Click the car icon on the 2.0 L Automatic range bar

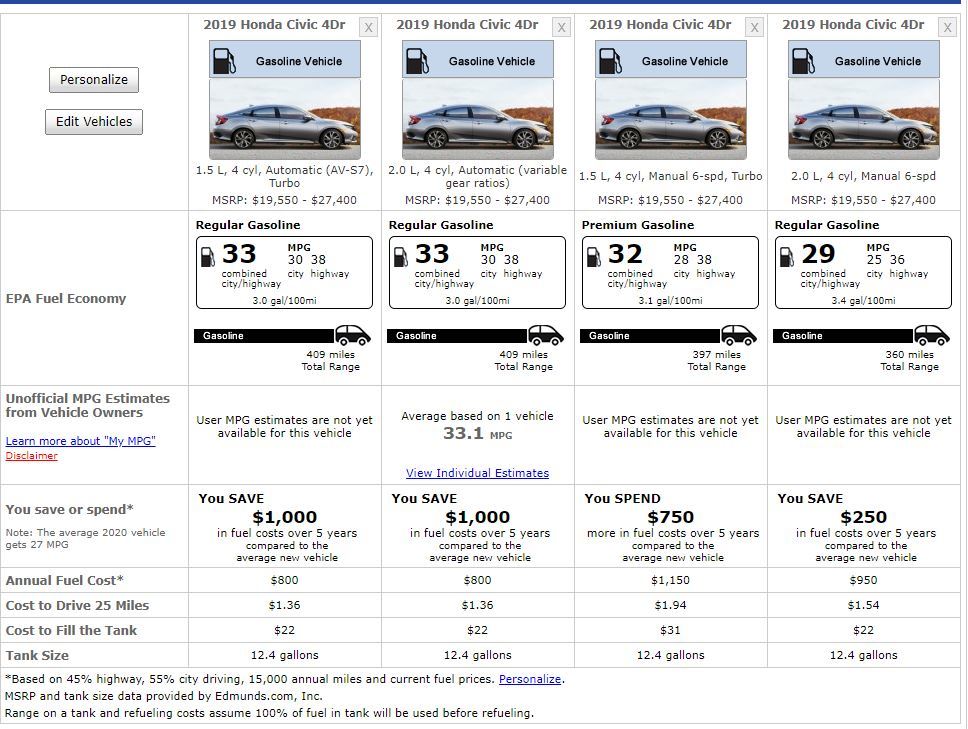point(546,335)
